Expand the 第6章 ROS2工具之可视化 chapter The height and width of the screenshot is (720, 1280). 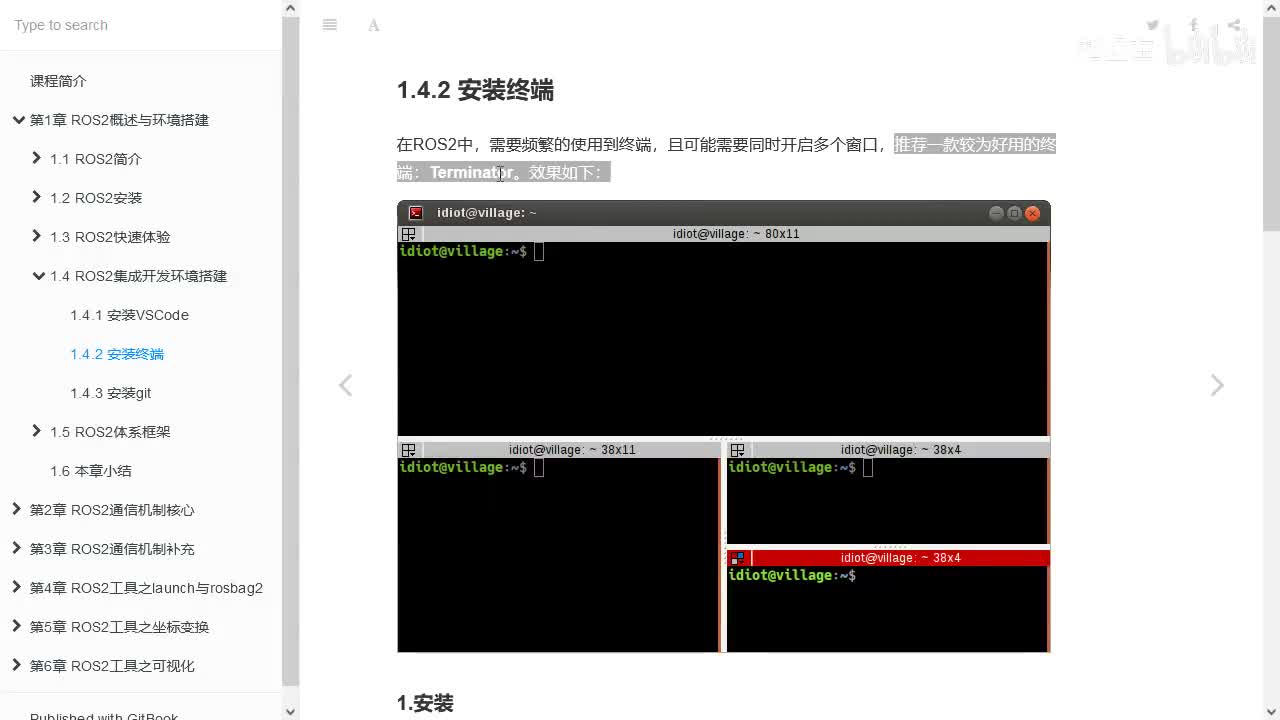point(16,665)
